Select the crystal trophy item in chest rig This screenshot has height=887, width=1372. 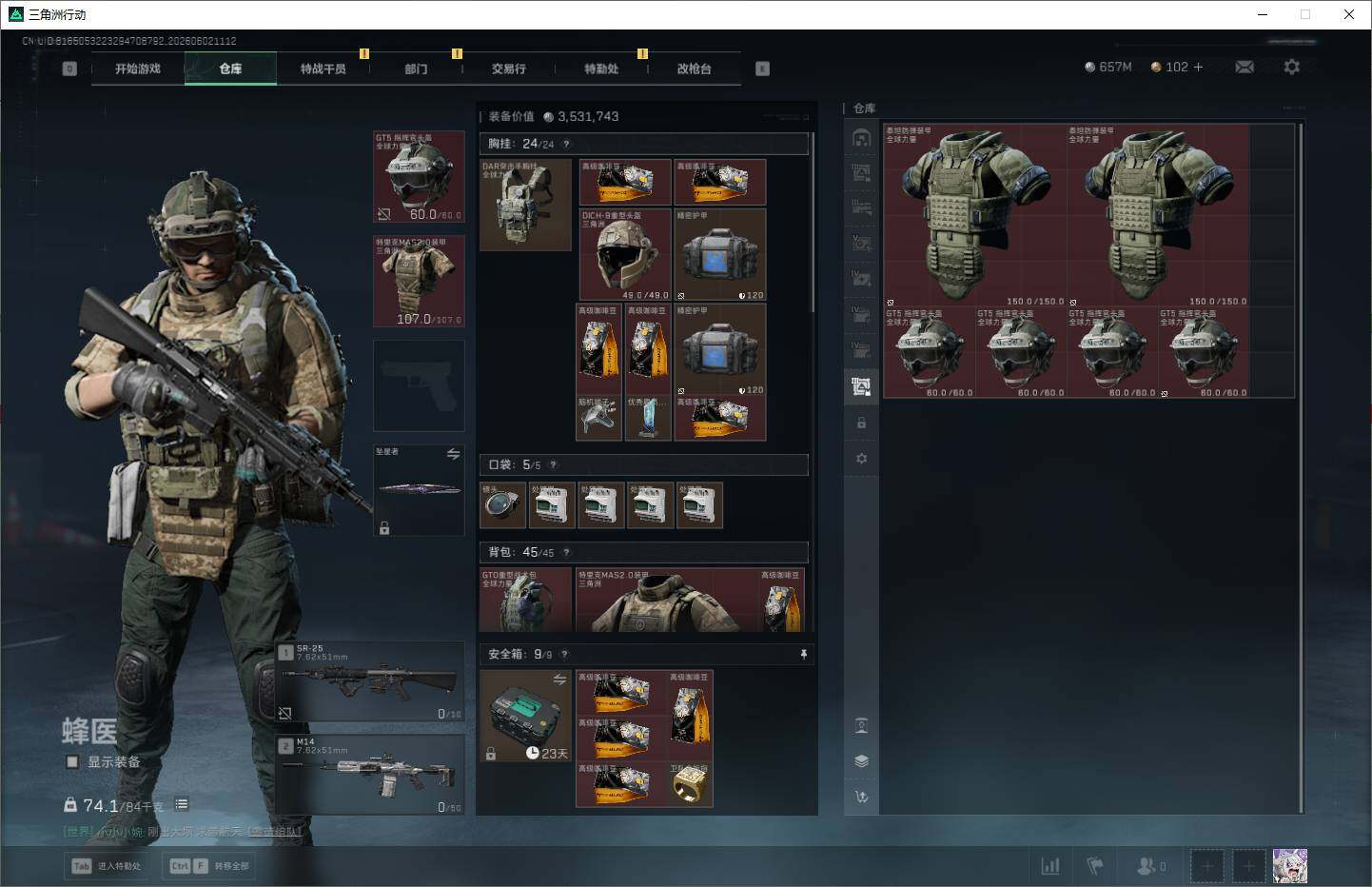[x=648, y=419]
